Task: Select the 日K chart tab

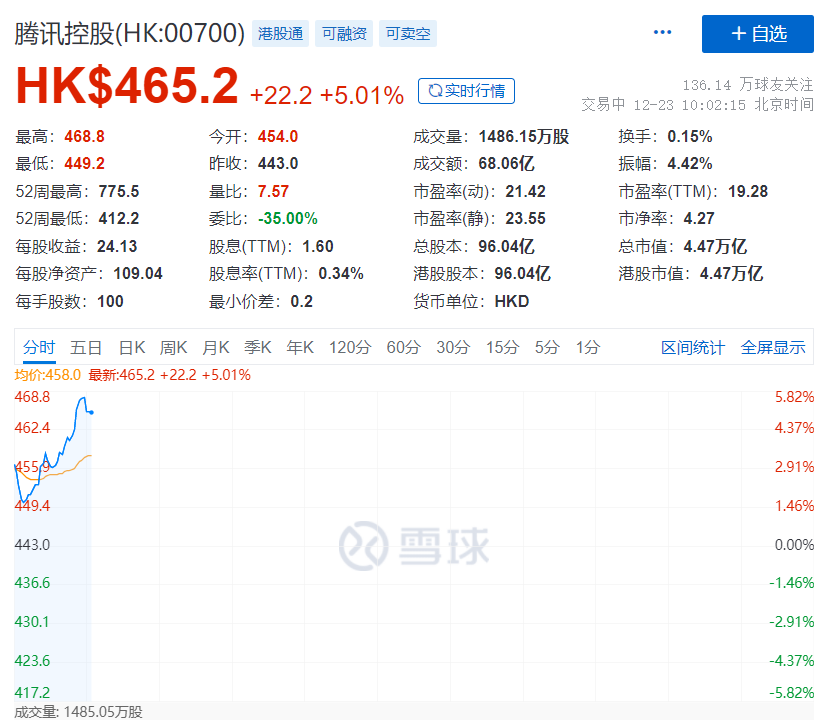Action: point(132,347)
